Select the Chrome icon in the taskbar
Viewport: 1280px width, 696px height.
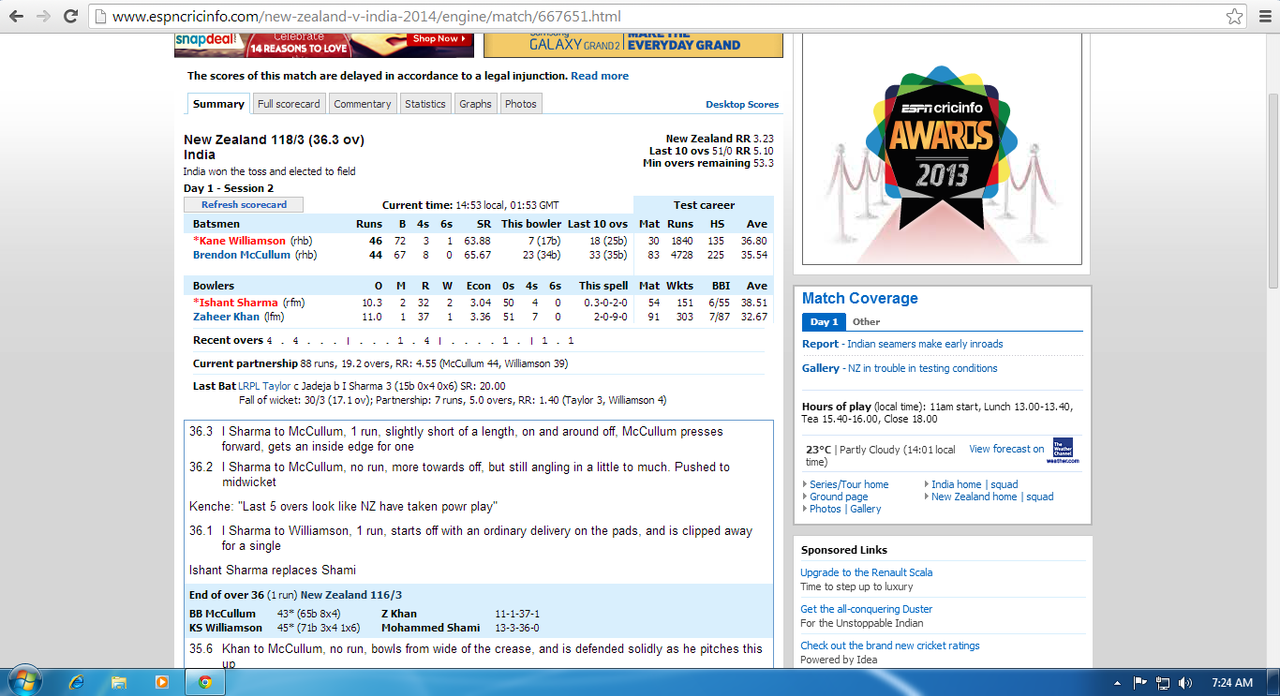(x=204, y=682)
